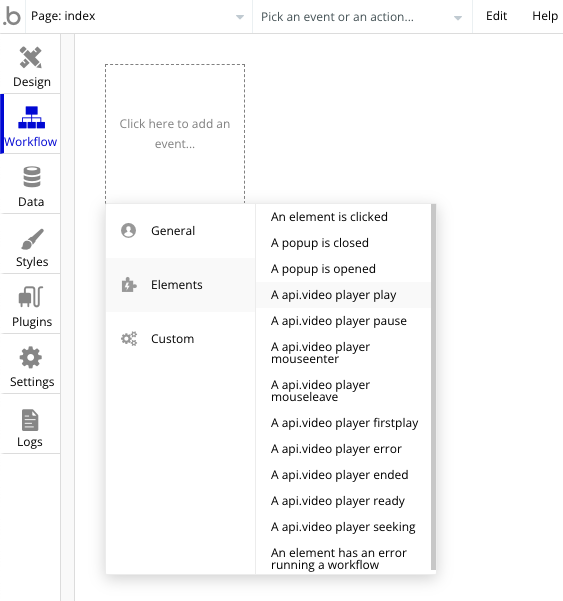Choose A api.video player seeking event

344,527
